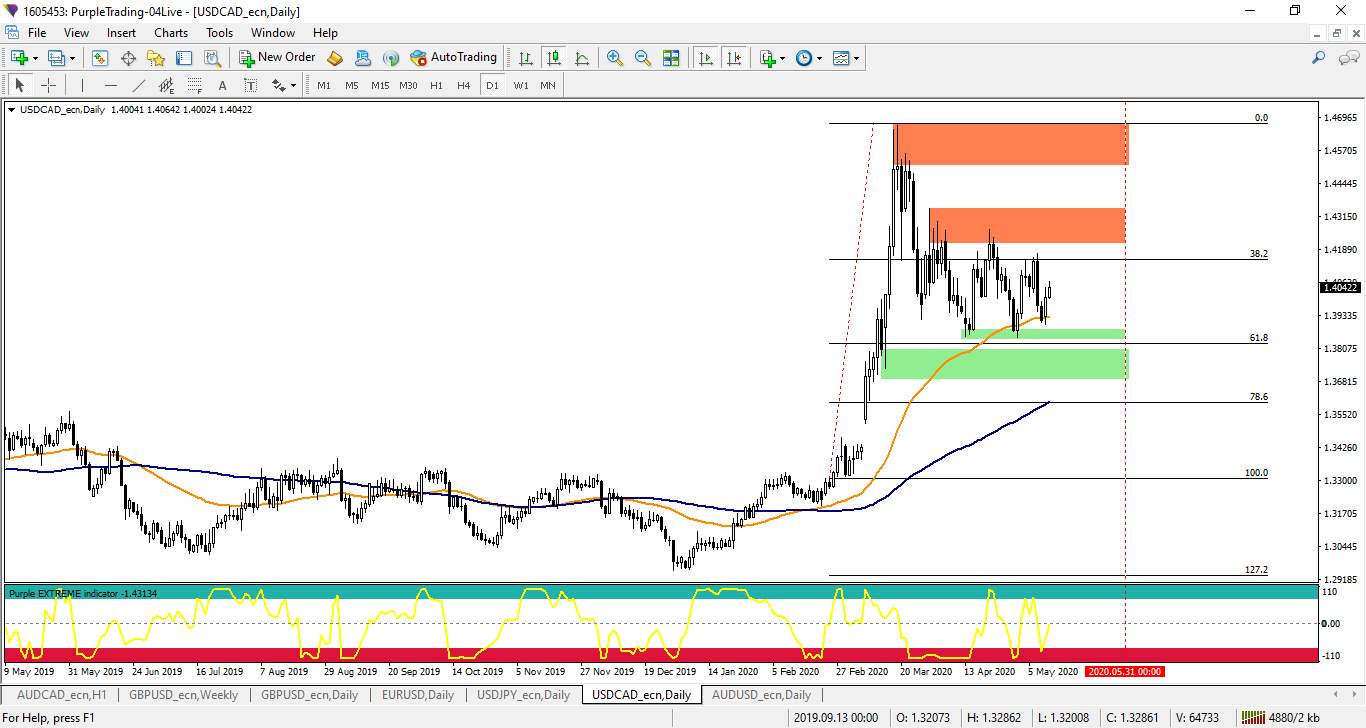Select the W1 timeframe
The width and height of the screenshot is (1366, 728).
[520, 85]
